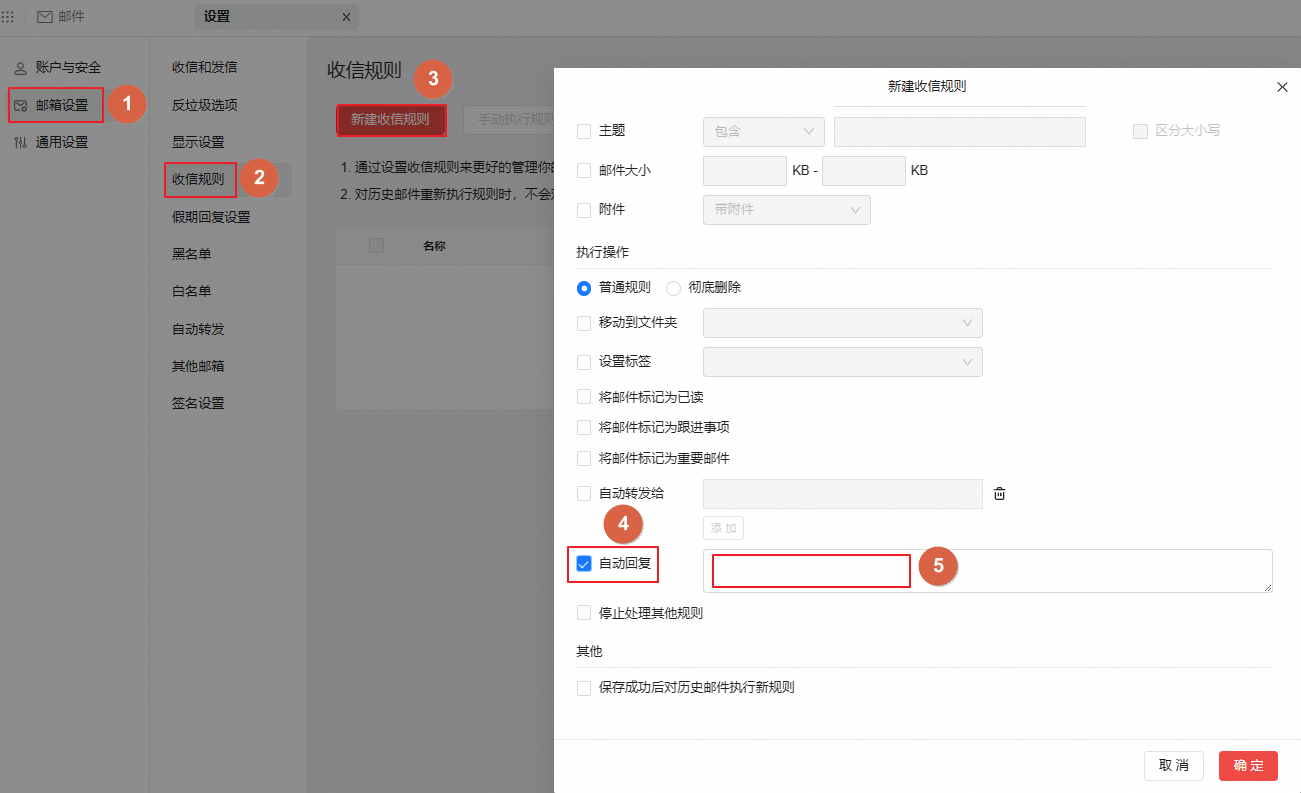Check 将邮件标记为已读 option
The image size is (1301, 793).
(x=584, y=397)
